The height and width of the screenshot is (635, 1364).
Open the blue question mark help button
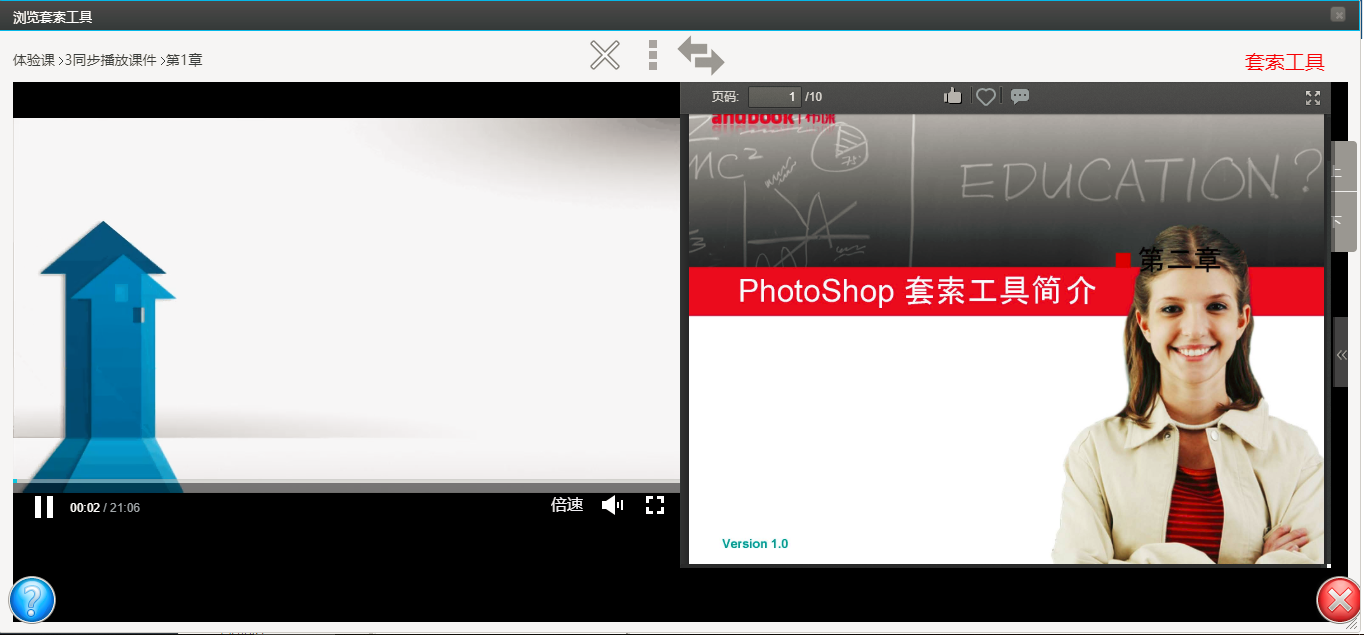click(x=32, y=600)
